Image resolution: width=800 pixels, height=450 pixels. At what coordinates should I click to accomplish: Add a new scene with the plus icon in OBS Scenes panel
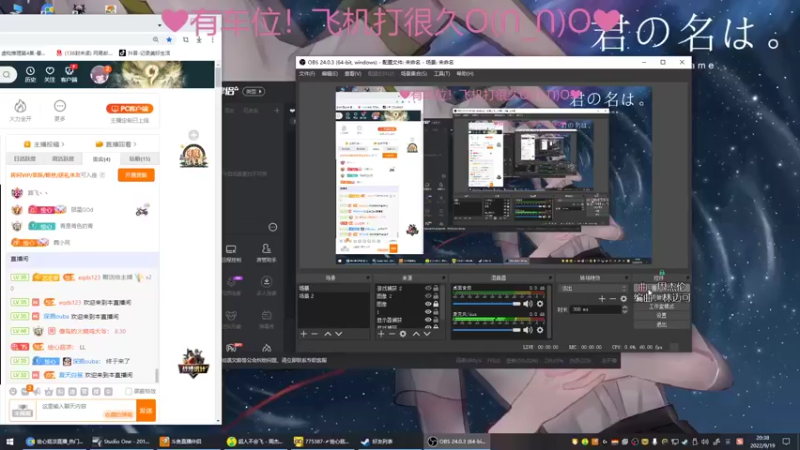click(x=304, y=334)
